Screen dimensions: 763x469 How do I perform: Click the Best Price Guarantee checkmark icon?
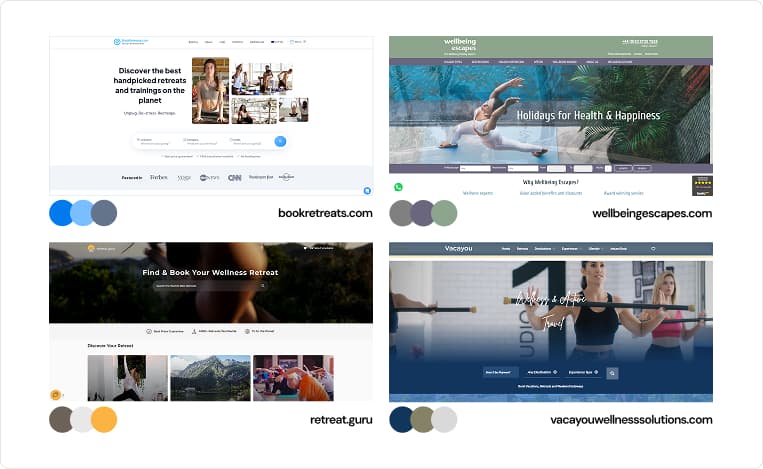click(x=149, y=331)
